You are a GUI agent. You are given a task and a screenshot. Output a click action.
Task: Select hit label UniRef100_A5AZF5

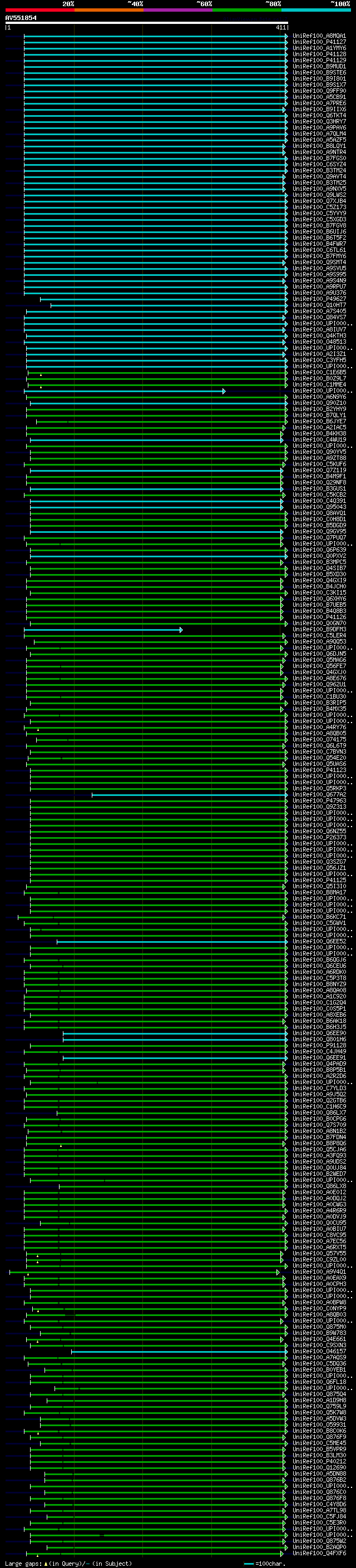pyautogui.click(x=319, y=140)
